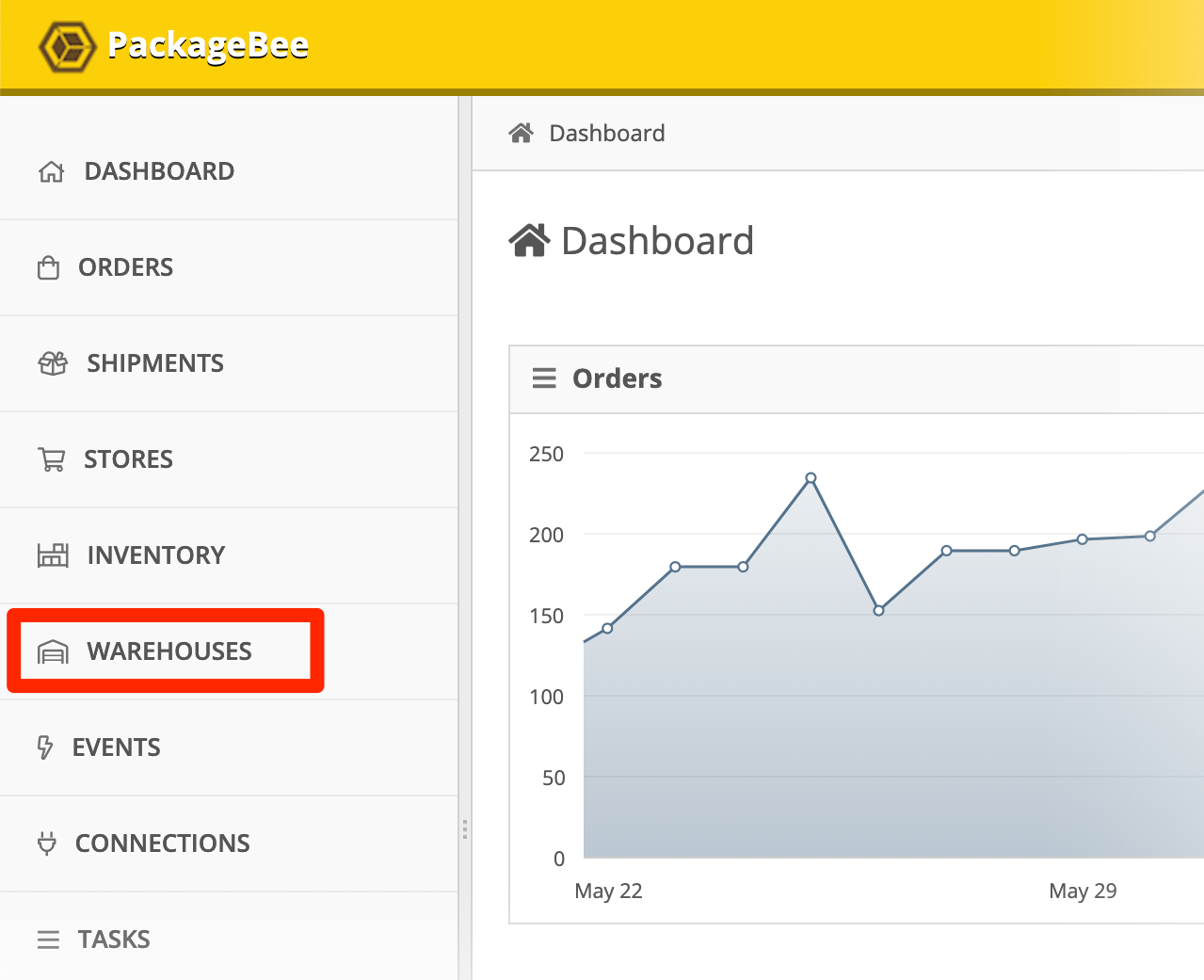Click the Events lightning bolt icon
The height and width of the screenshot is (980, 1204).
pos(44,747)
